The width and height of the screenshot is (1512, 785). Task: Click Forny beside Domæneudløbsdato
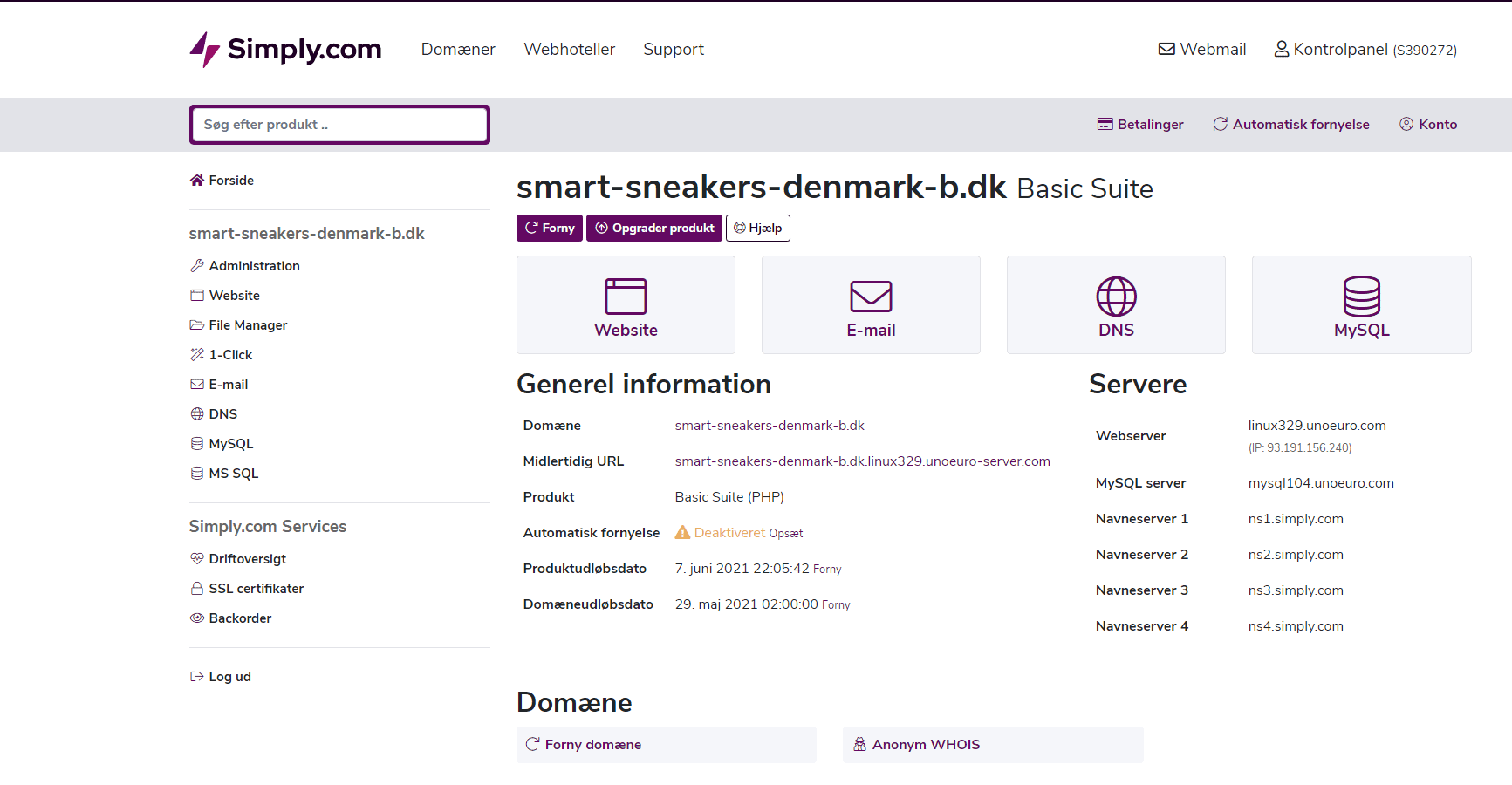(836, 605)
